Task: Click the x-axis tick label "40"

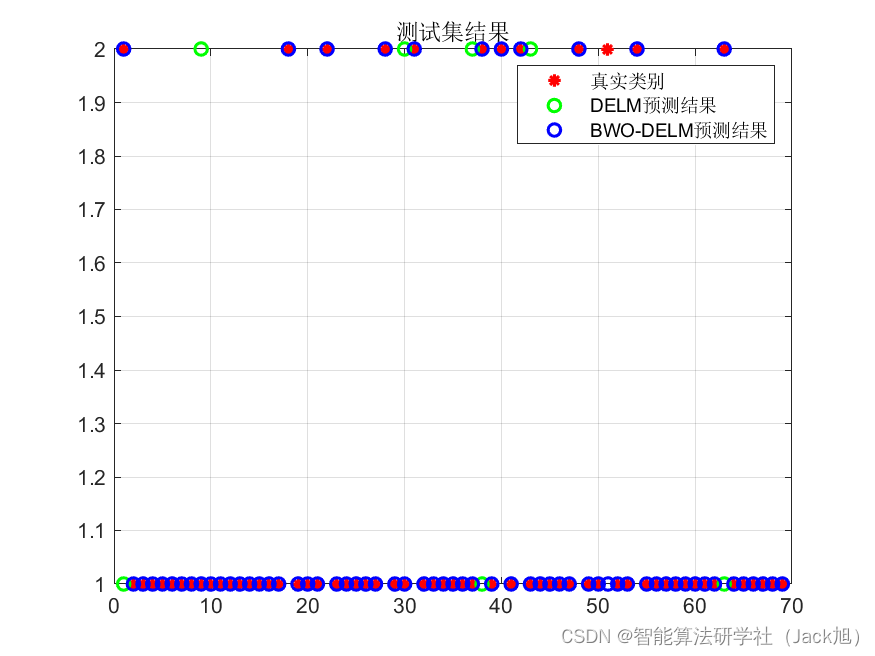Action: tap(501, 606)
